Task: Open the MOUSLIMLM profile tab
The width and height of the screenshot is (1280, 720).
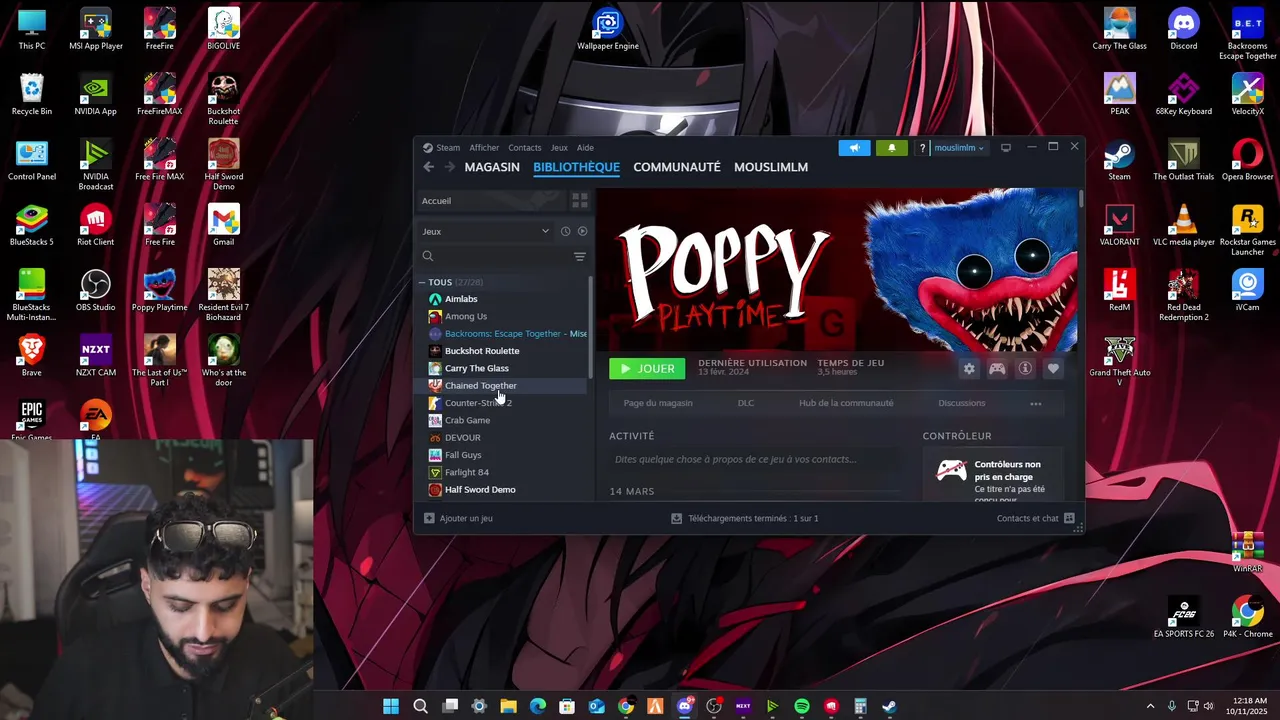Action: click(771, 167)
